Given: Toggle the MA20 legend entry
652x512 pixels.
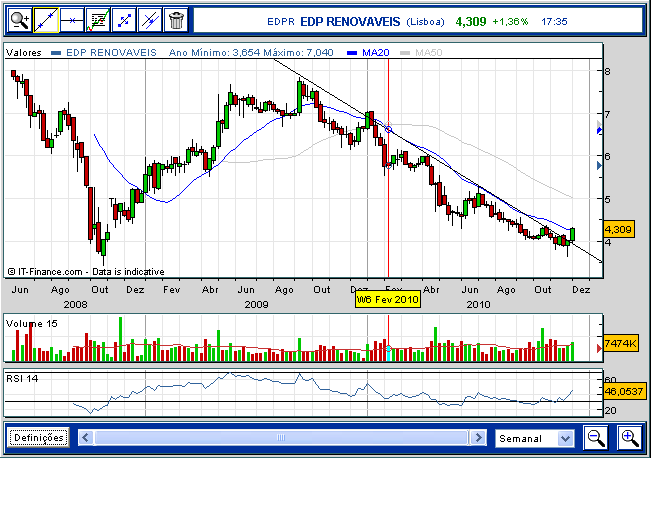Looking at the screenshot, I should tap(368, 52).
